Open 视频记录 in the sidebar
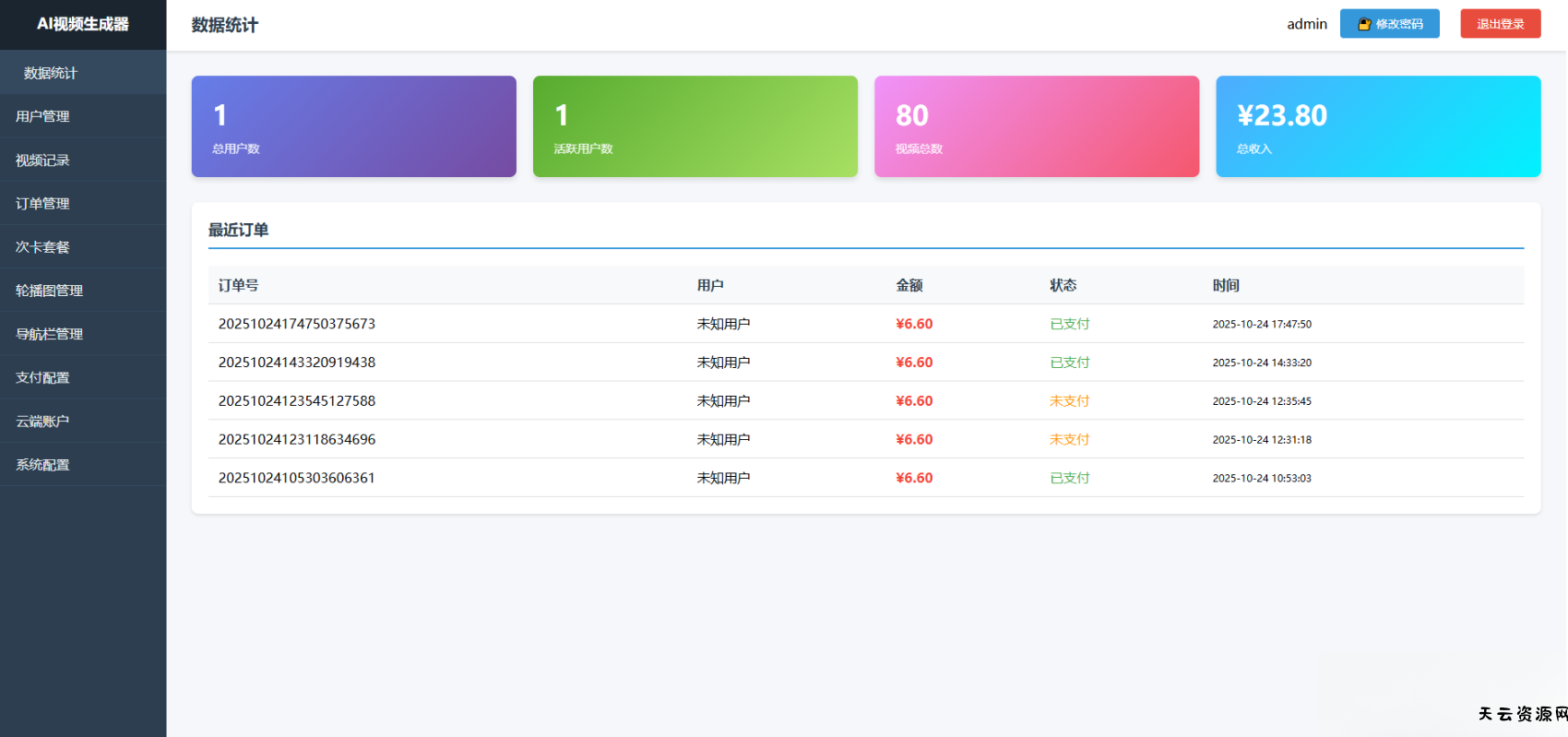Viewport: 1568px width, 737px height. pyautogui.click(x=42, y=160)
